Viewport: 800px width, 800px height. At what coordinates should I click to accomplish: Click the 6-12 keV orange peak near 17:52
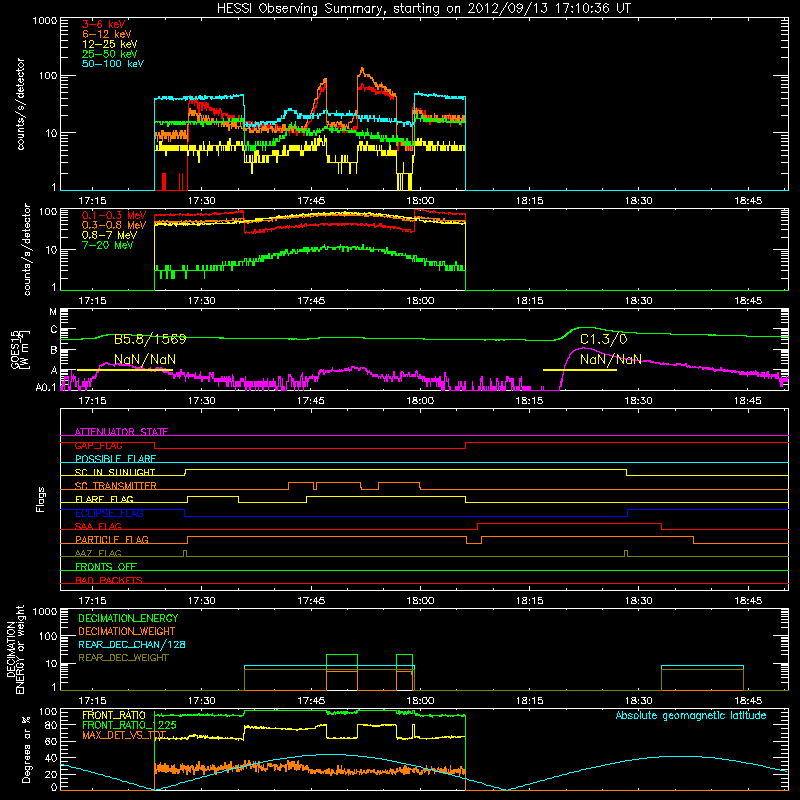pyautogui.click(x=362, y=69)
